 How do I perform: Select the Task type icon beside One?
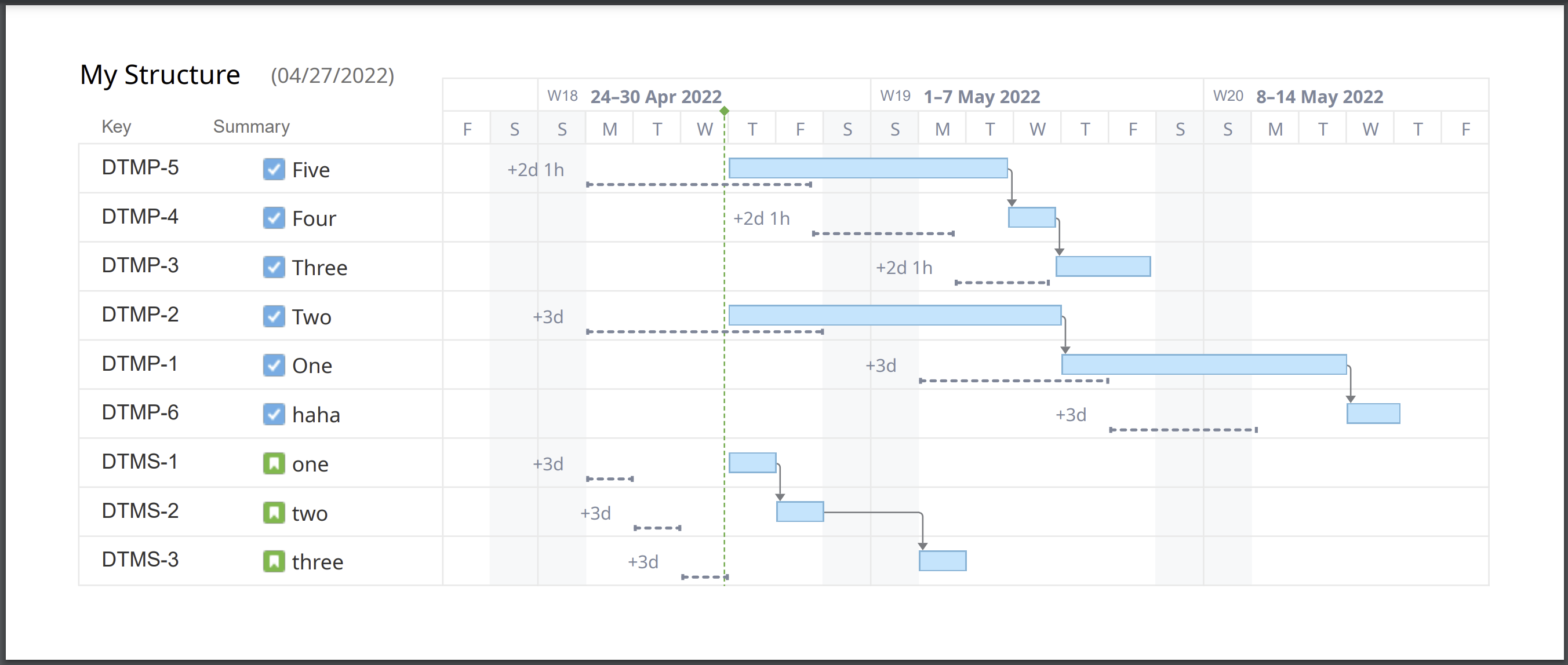pos(273,365)
